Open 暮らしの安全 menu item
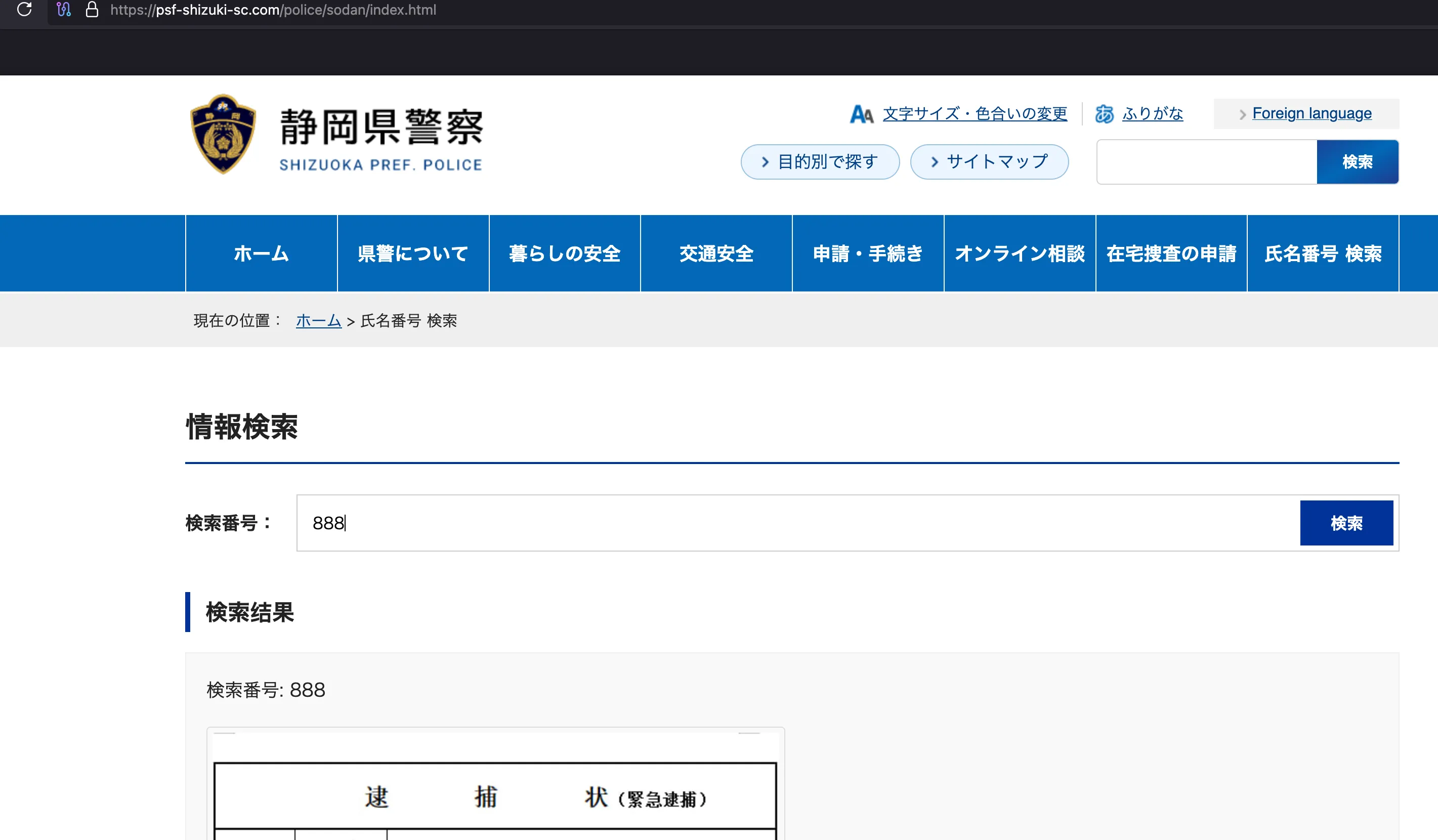This screenshot has height=840, width=1438. pyautogui.click(x=565, y=254)
